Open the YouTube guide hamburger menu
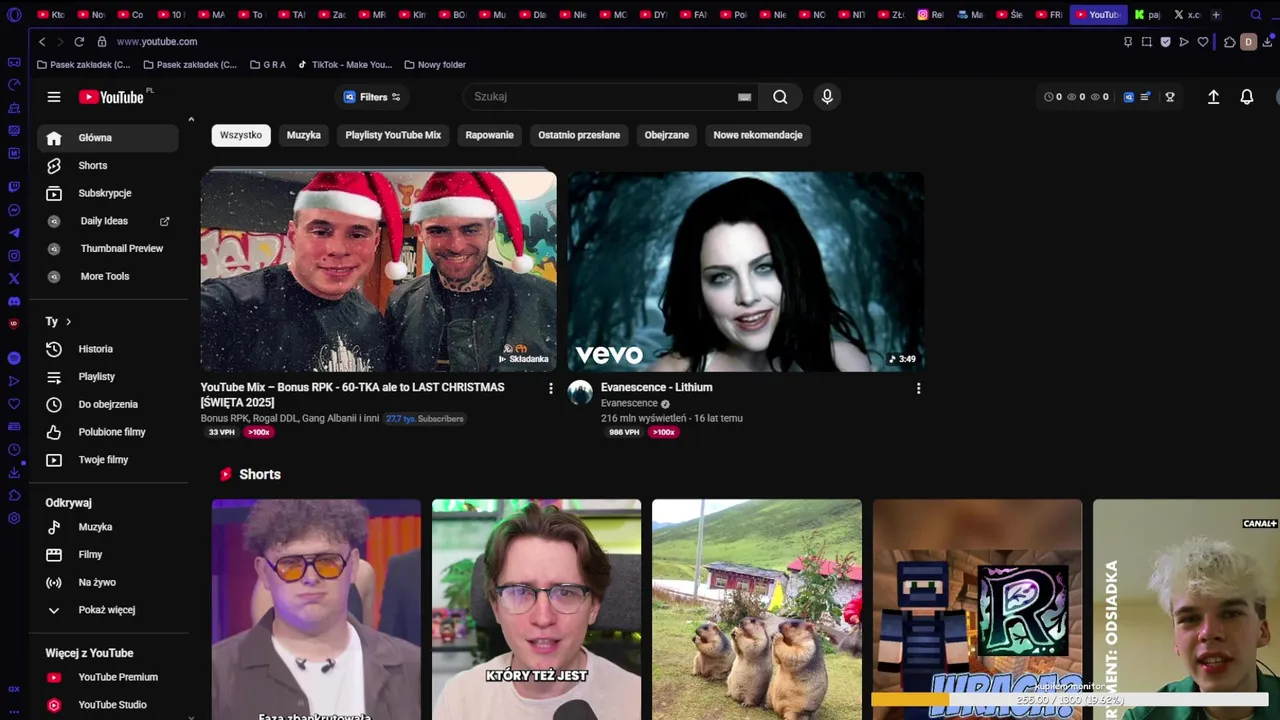This screenshot has width=1280, height=720. pos(54,97)
